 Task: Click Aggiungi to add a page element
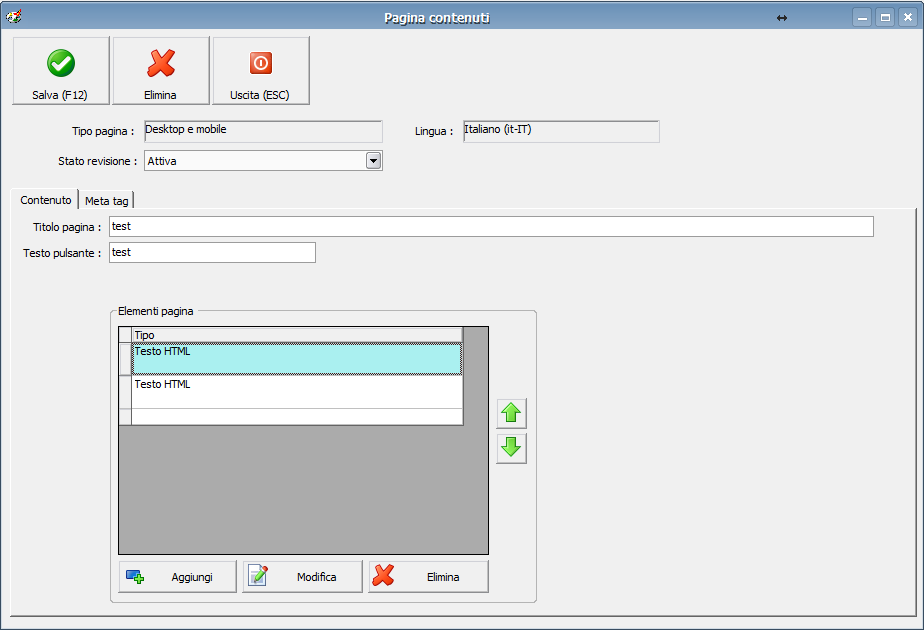tap(177, 576)
